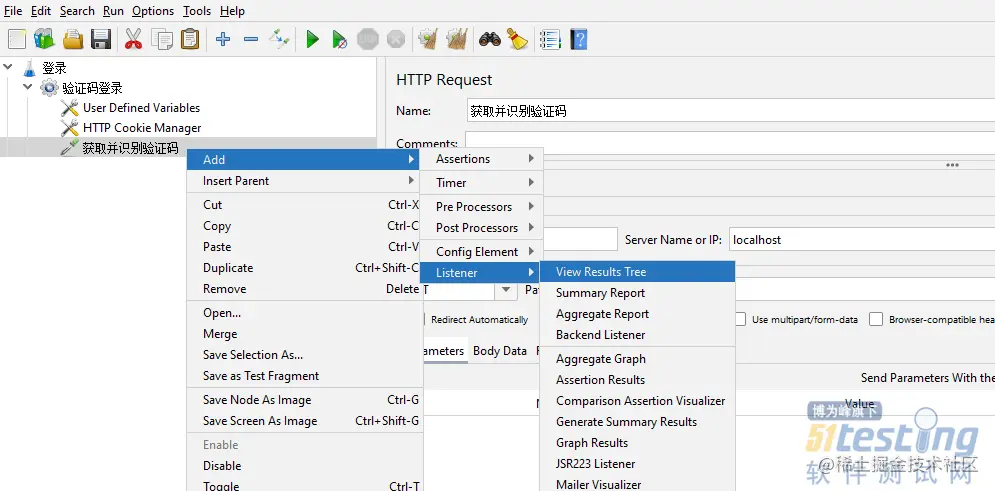Open the Function Helper list icon
This screenshot has height=491, width=995.
coord(550,39)
